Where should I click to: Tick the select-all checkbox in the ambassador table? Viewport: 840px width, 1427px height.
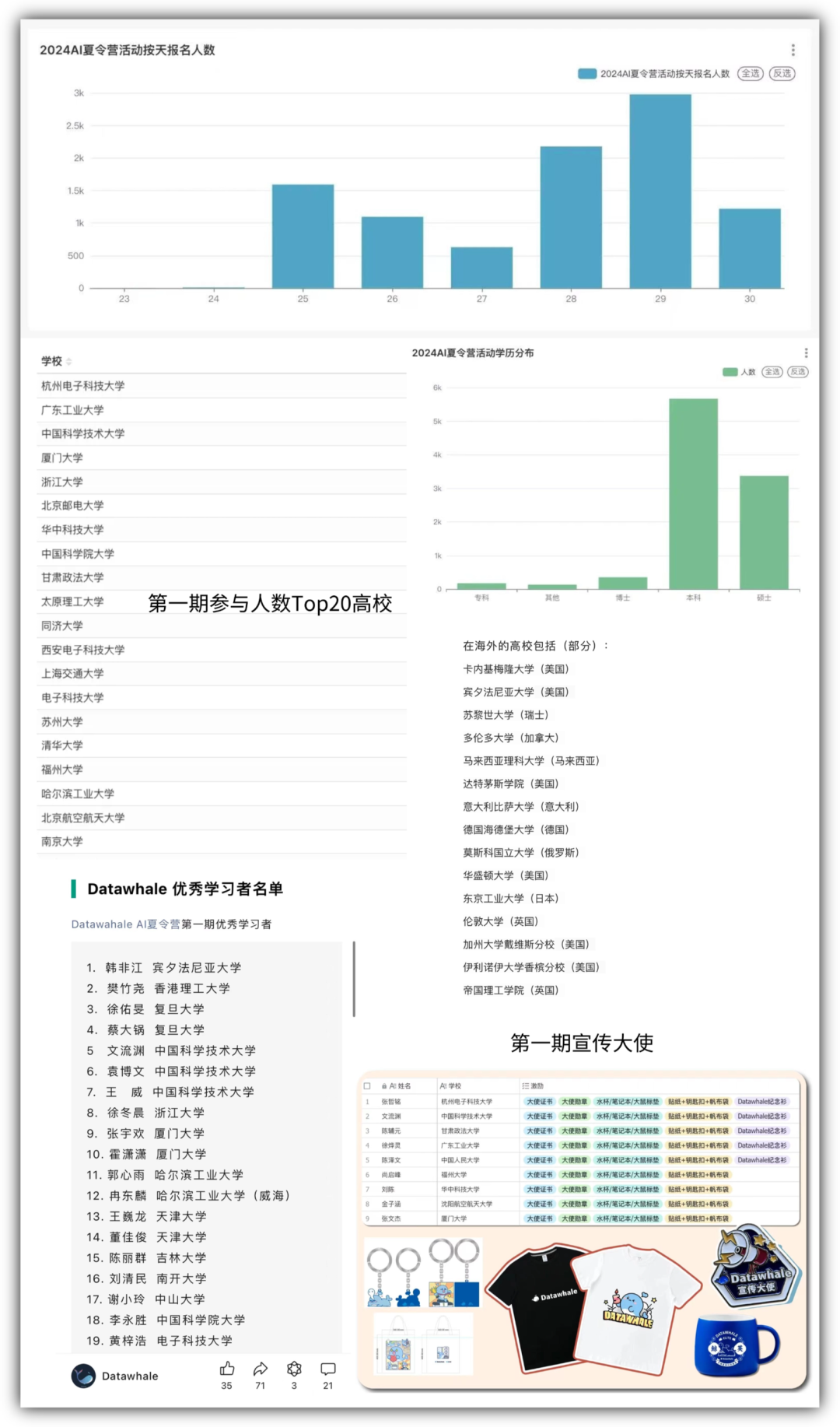(367, 1085)
